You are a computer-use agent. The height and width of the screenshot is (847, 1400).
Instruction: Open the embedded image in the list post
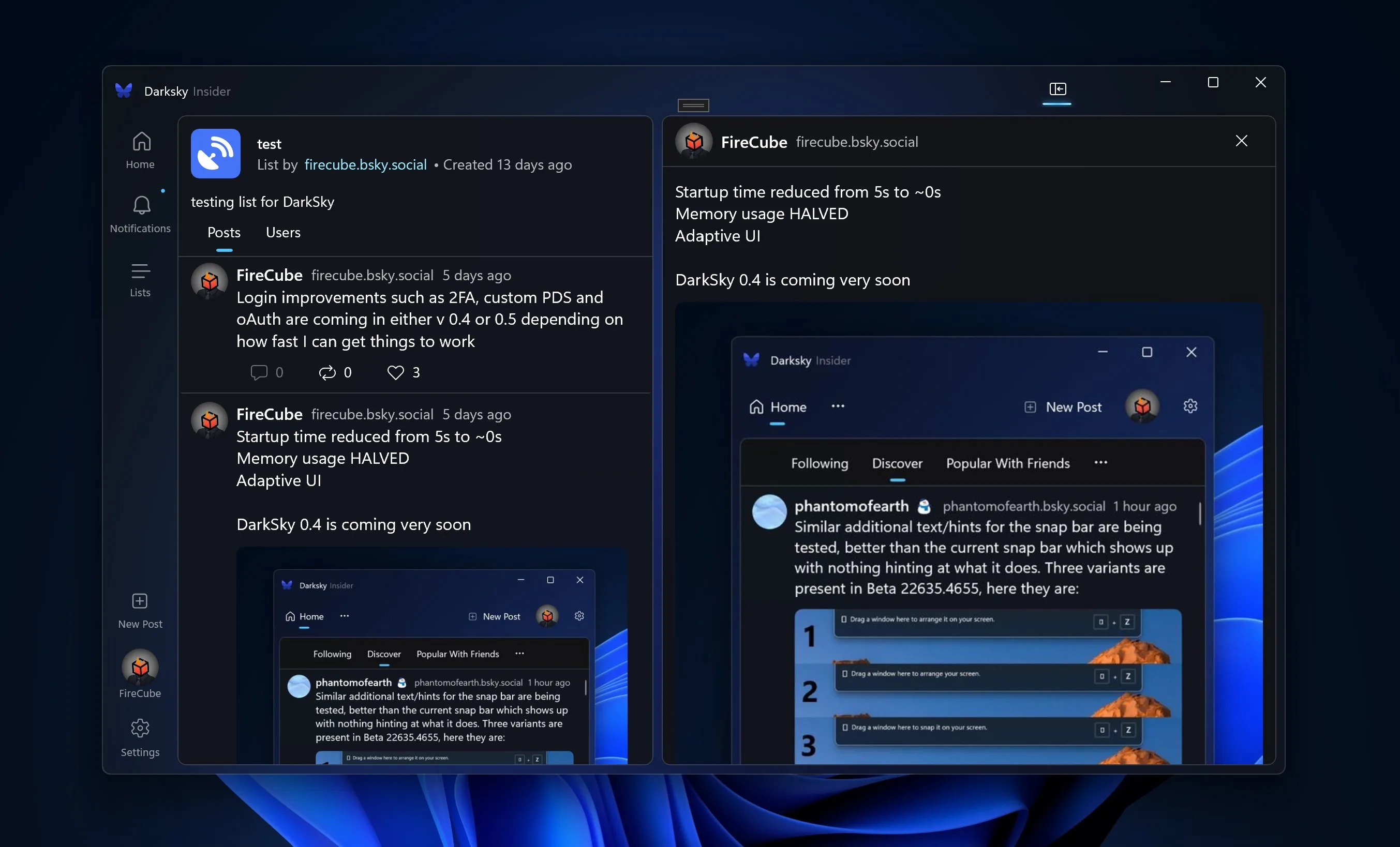432,656
